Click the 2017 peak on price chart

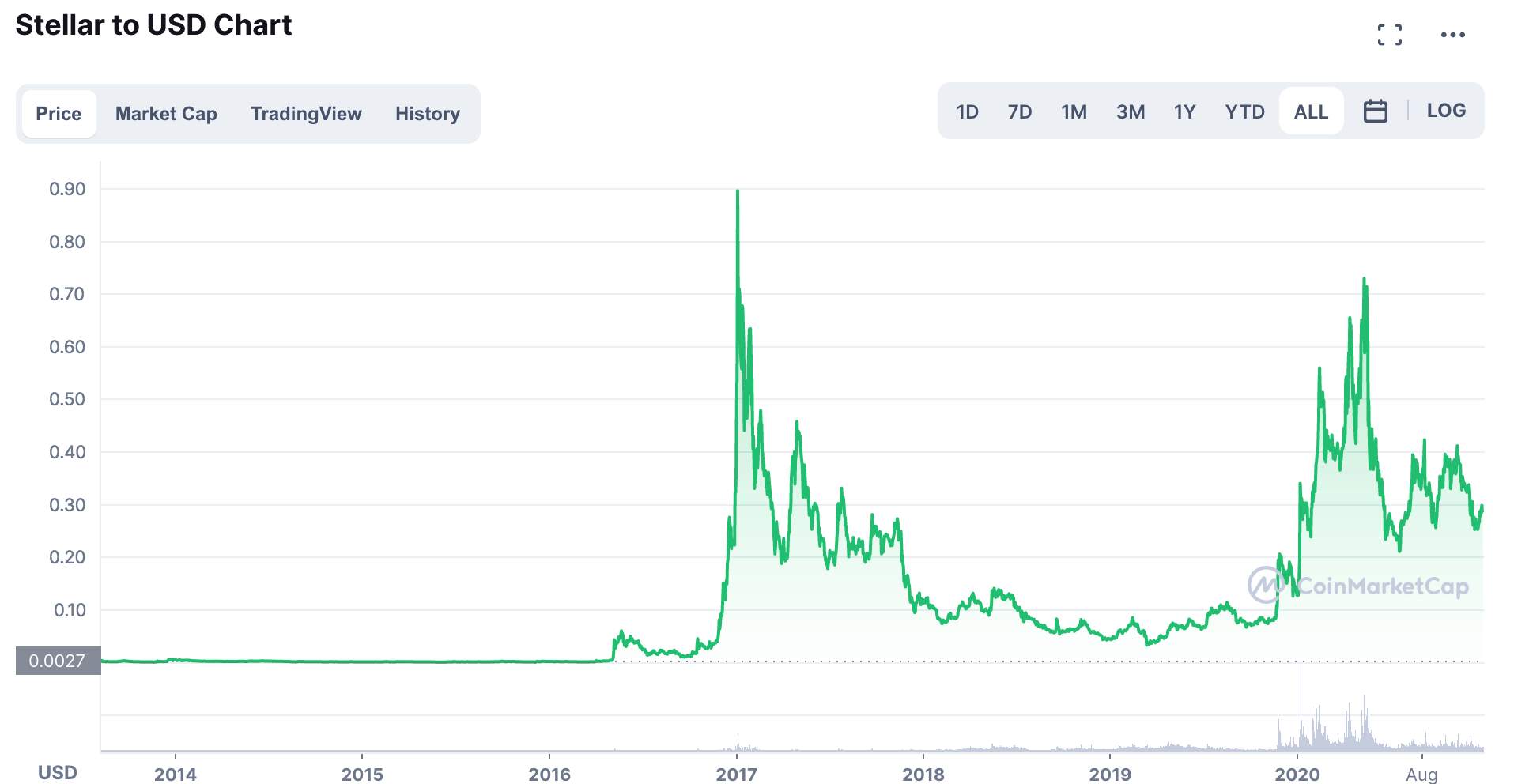(738, 191)
